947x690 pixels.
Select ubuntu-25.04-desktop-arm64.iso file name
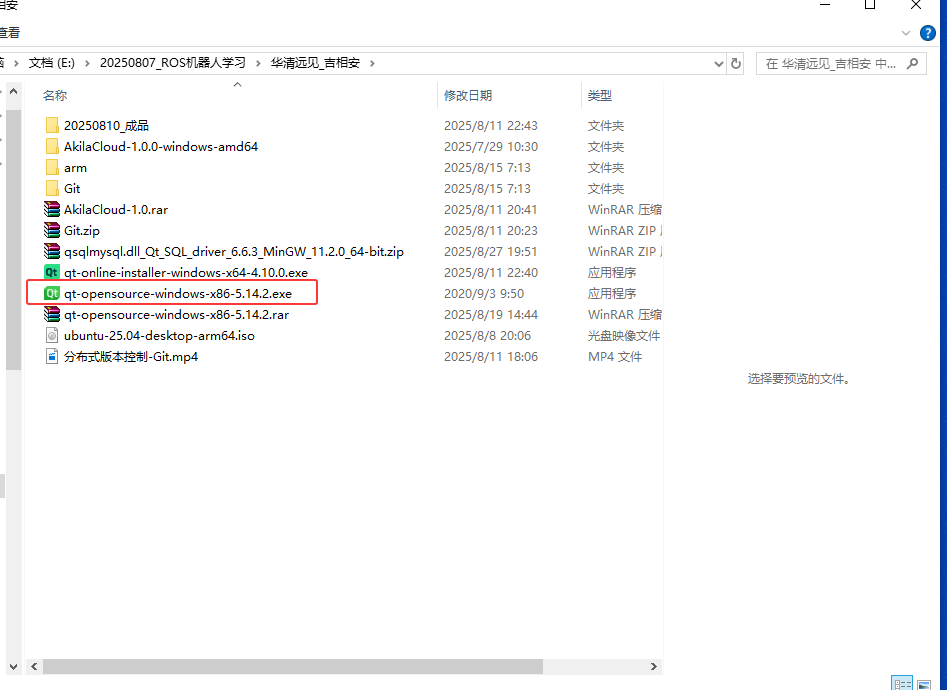tap(159, 335)
